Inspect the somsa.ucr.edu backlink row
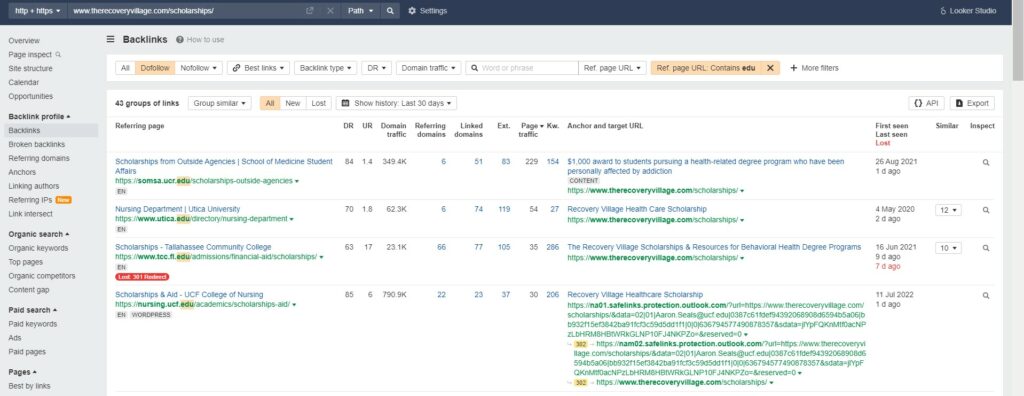Screen dimensions: 1024x396 tap(985, 162)
